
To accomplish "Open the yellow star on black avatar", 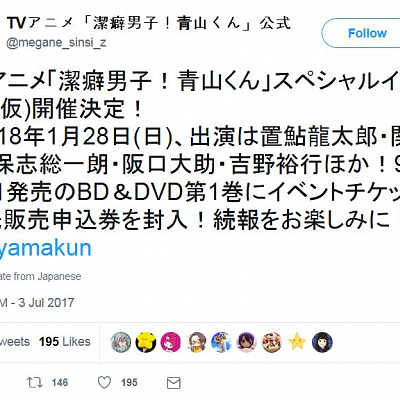I will (146, 342).
